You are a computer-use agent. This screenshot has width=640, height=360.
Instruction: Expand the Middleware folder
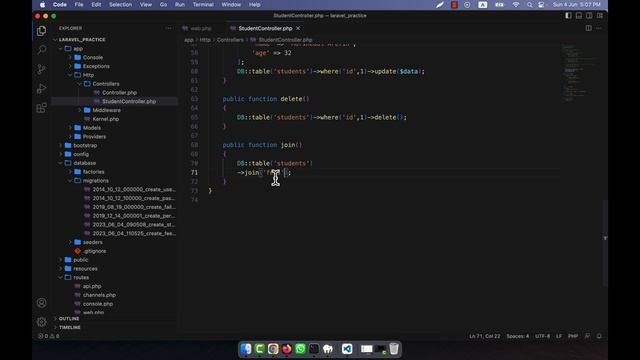pos(106,110)
